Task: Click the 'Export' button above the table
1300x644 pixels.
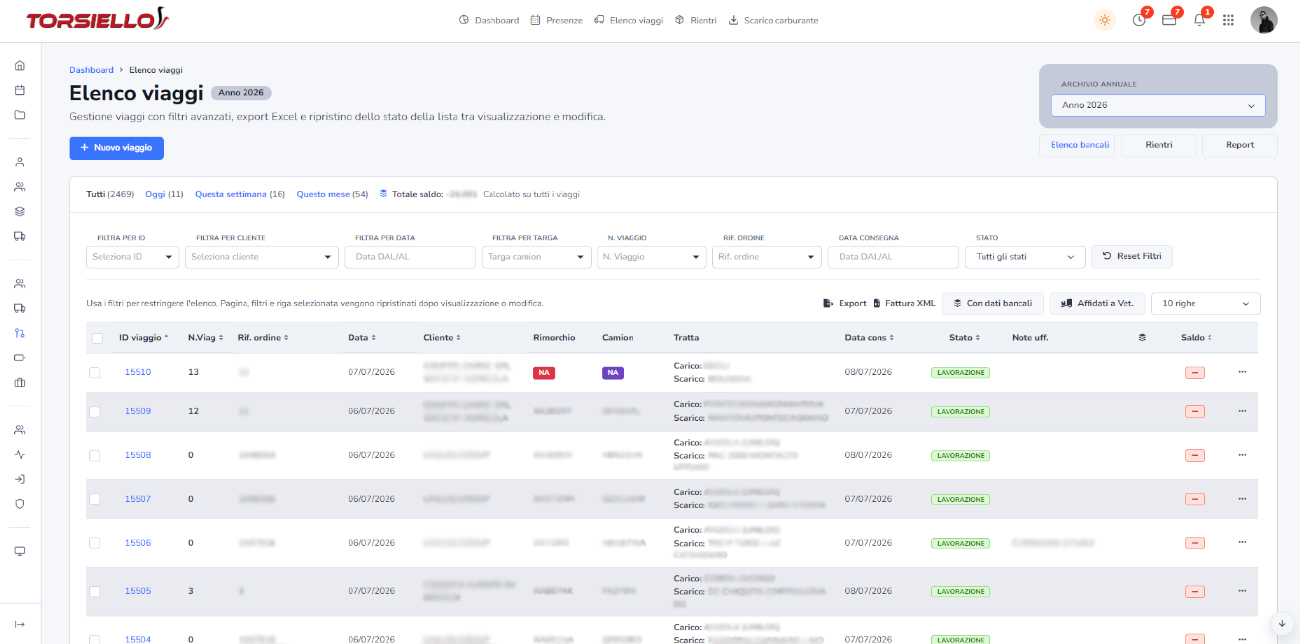Action: point(845,303)
